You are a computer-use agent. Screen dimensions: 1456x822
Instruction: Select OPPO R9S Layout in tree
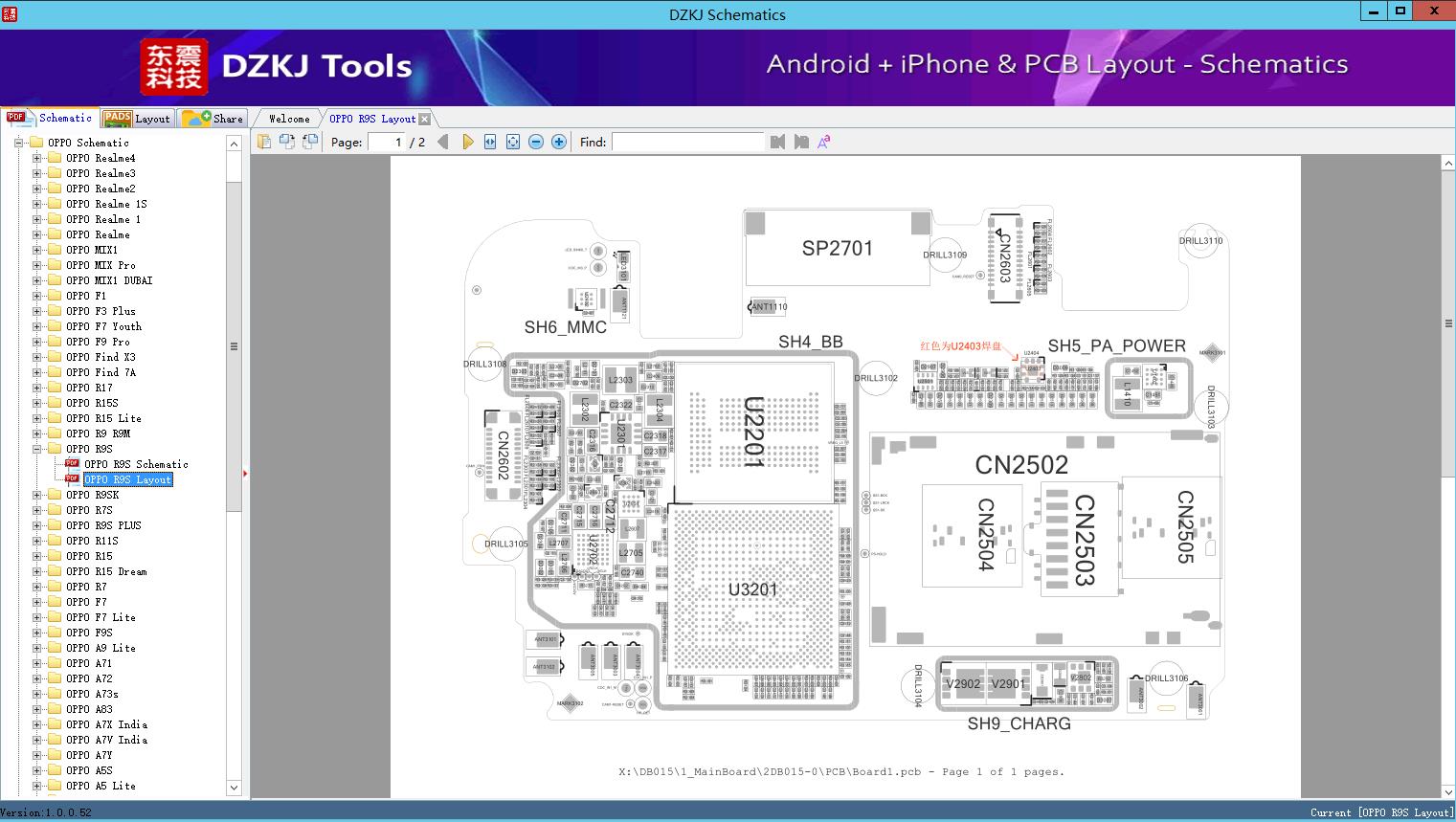tap(127, 479)
